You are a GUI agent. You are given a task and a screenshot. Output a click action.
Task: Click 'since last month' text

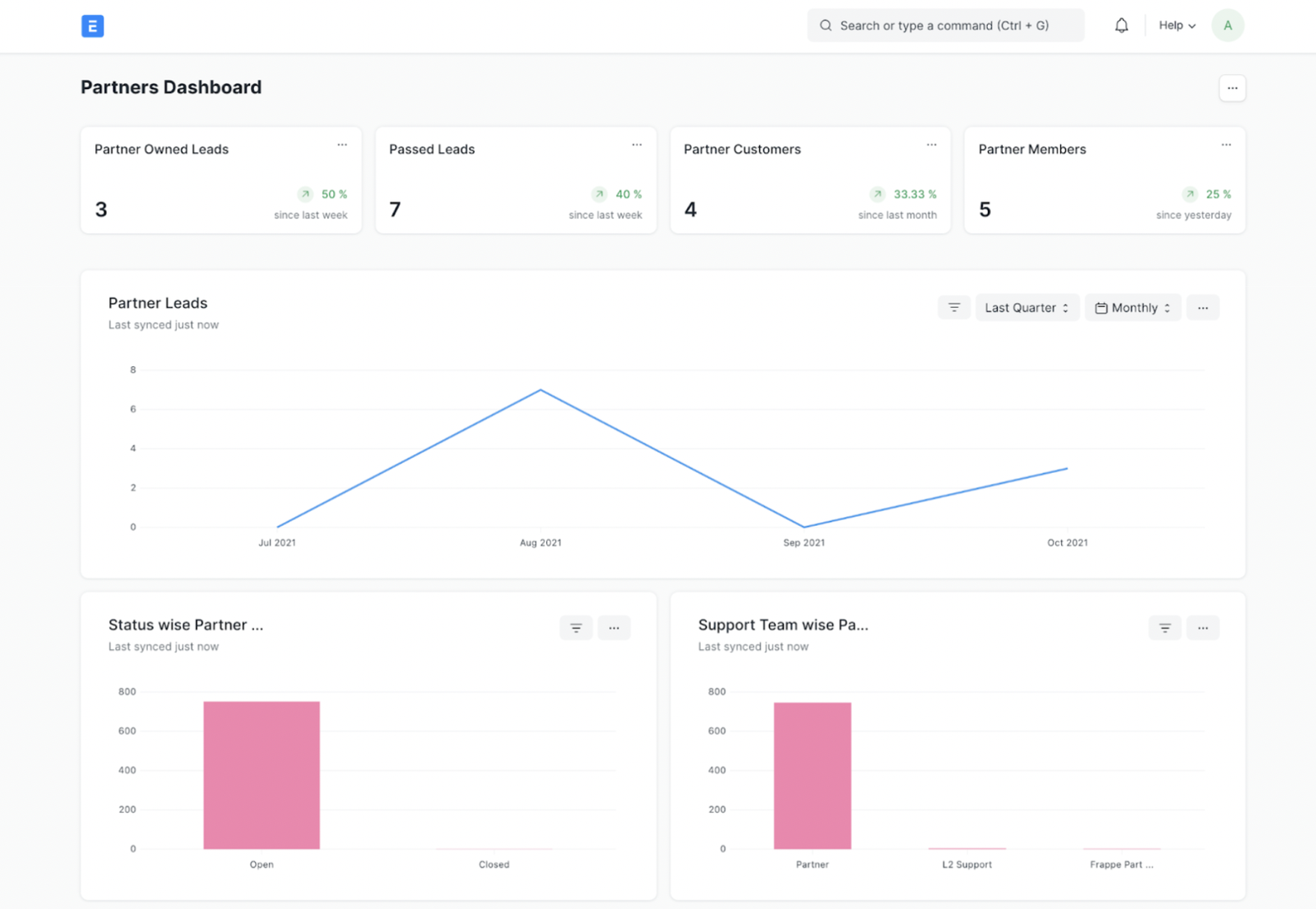(x=897, y=215)
